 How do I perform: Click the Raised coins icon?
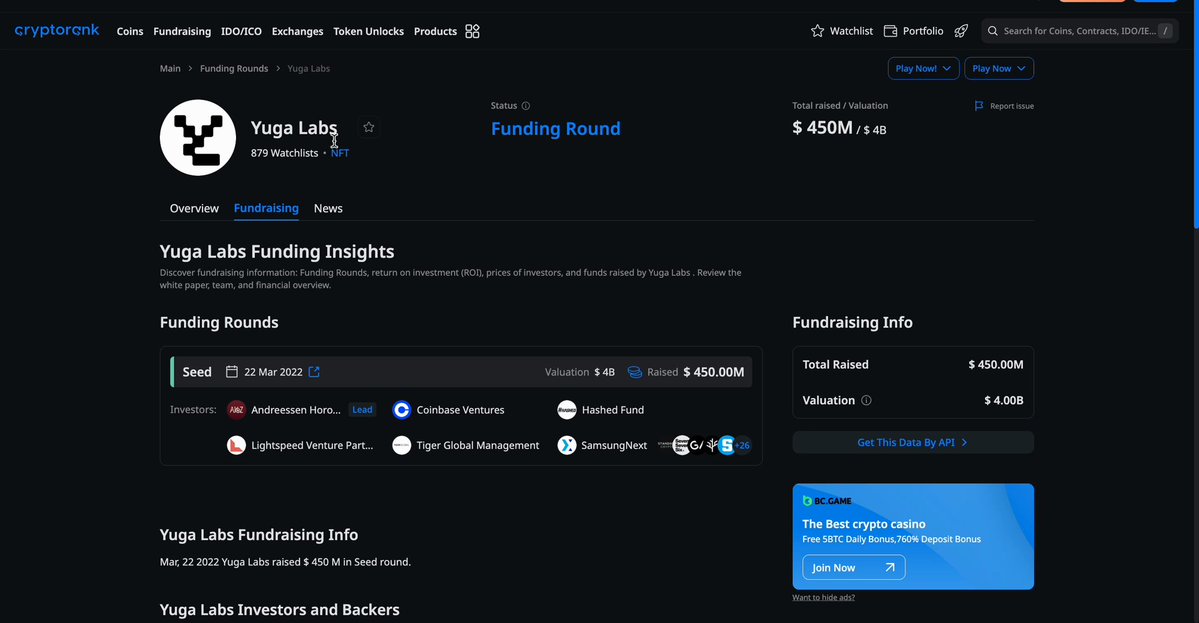635,372
